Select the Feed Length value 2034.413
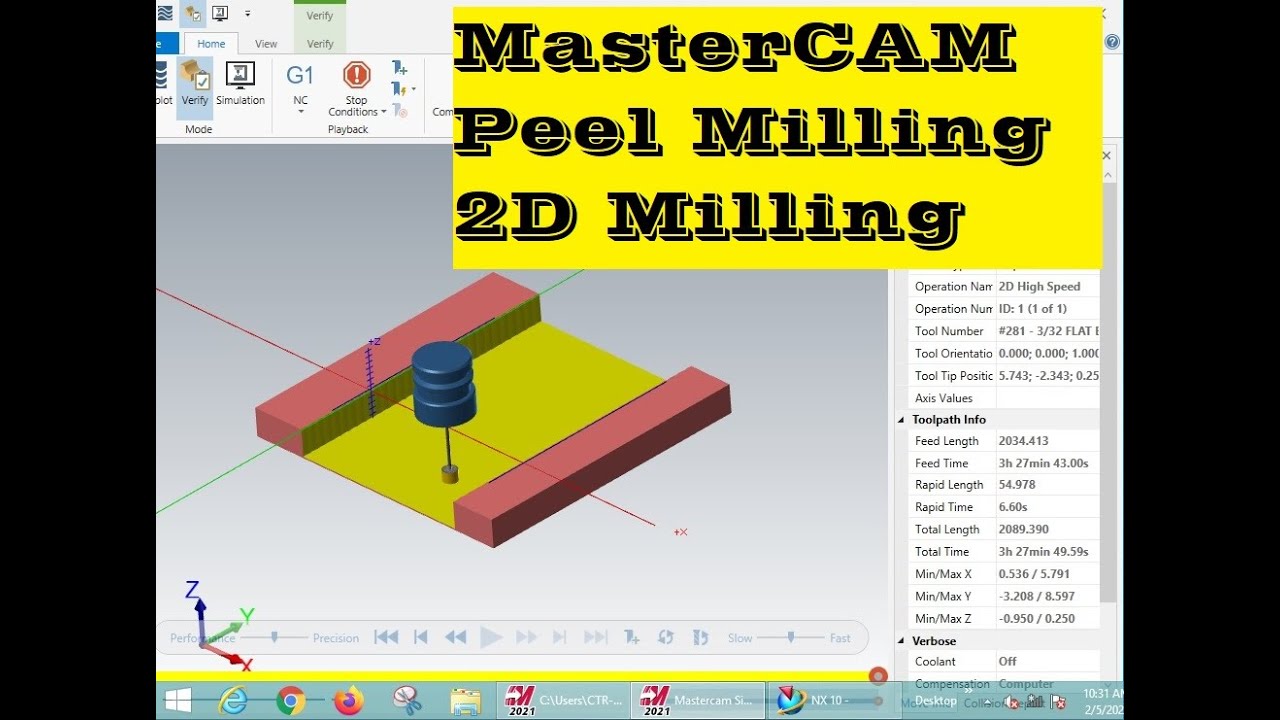Screen dimensions: 1280x720 1024,441
